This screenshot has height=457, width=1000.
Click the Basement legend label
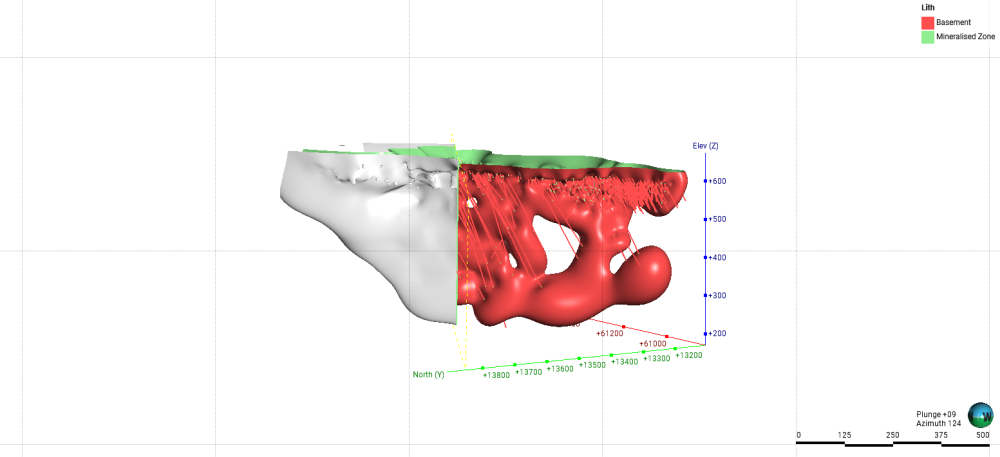click(953, 22)
